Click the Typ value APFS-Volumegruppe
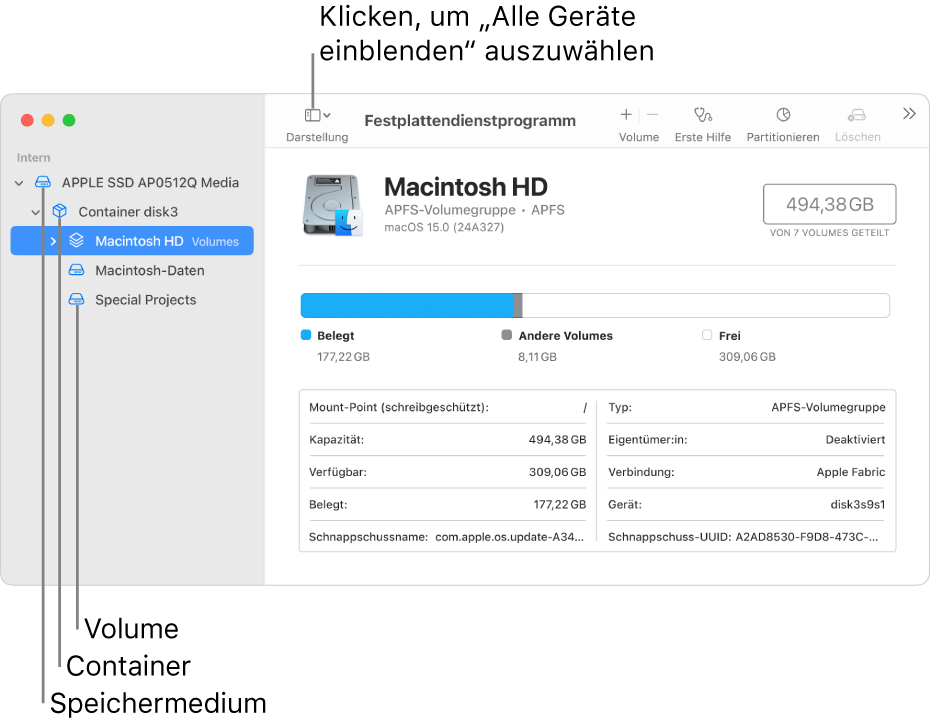 pos(828,407)
